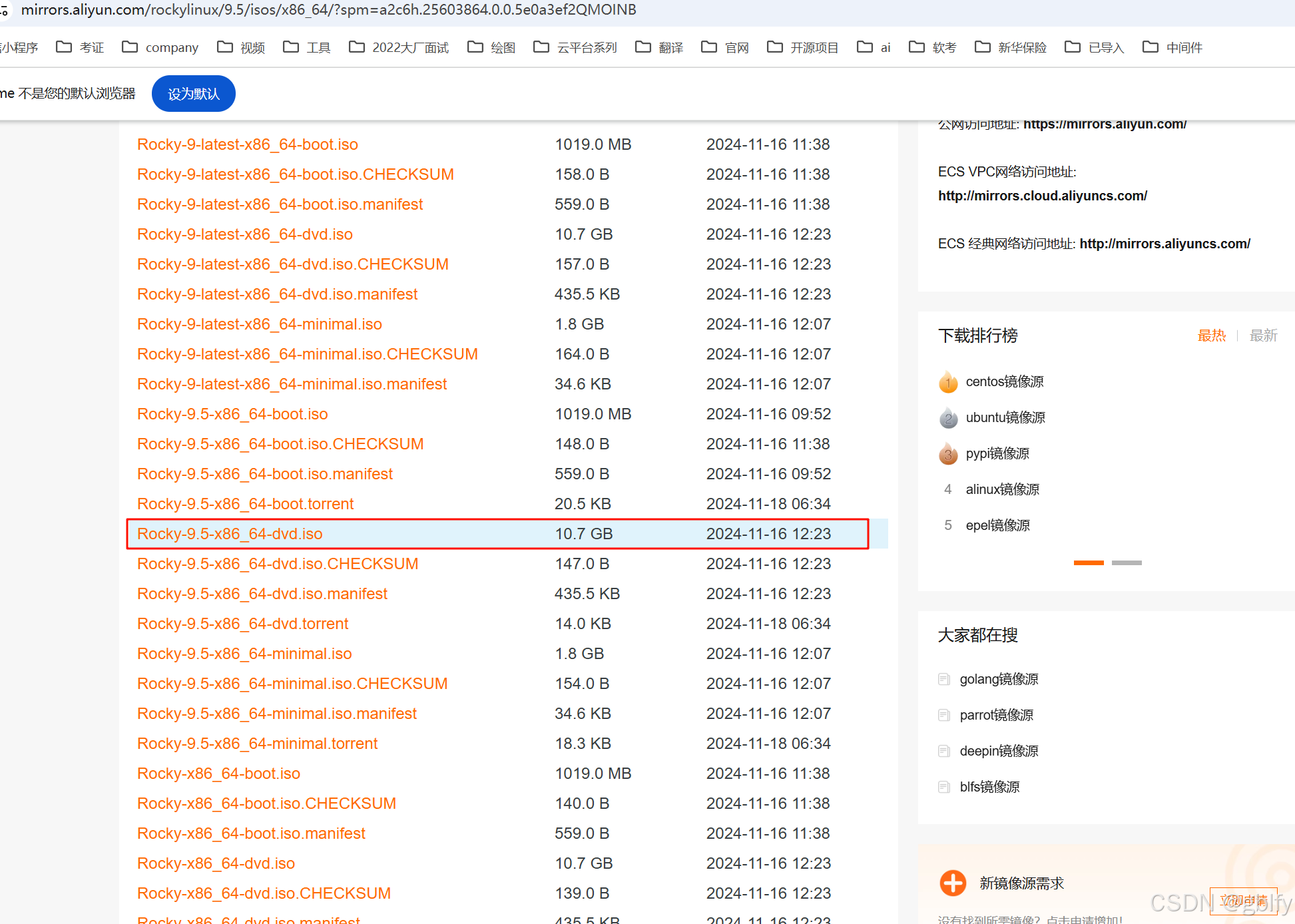The width and height of the screenshot is (1295, 924).
Task: Open the 2022大厂面试 bookmark folder
Action: [x=399, y=47]
